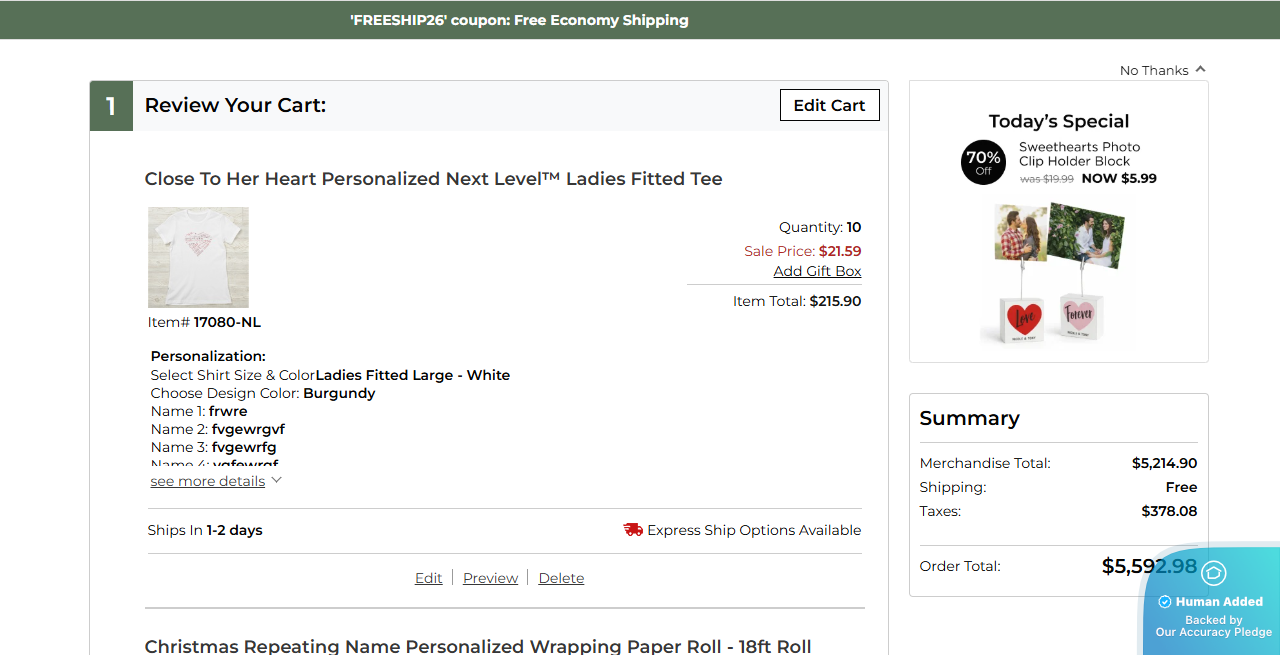Image resolution: width=1280 pixels, height=655 pixels.
Task: Click the black 70% Off badge
Action: [x=983, y=162]
